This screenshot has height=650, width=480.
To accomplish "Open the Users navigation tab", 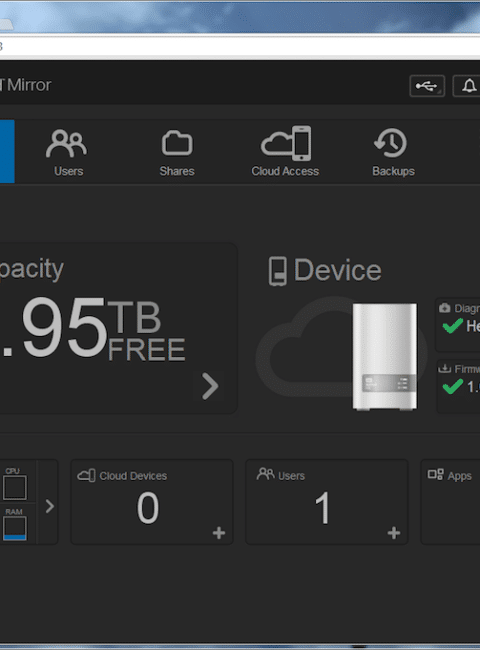I will coord(68,152).
